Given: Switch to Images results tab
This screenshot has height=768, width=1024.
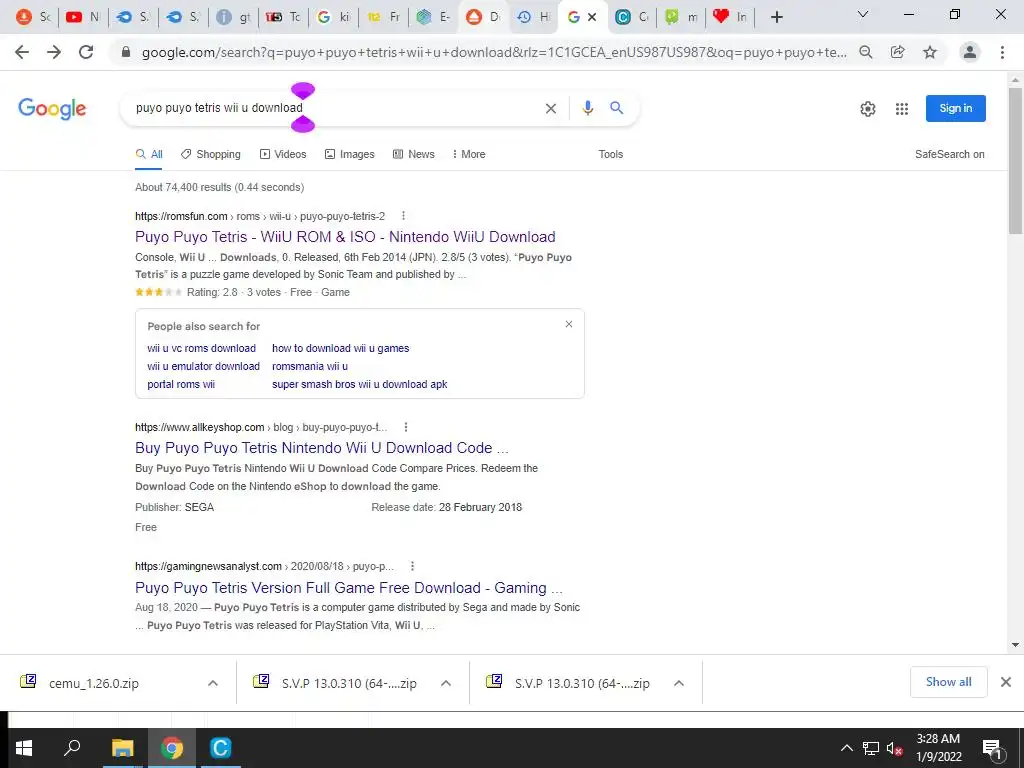Looking at the screenshot, I should pyautogui.click(x=349, y=155).
